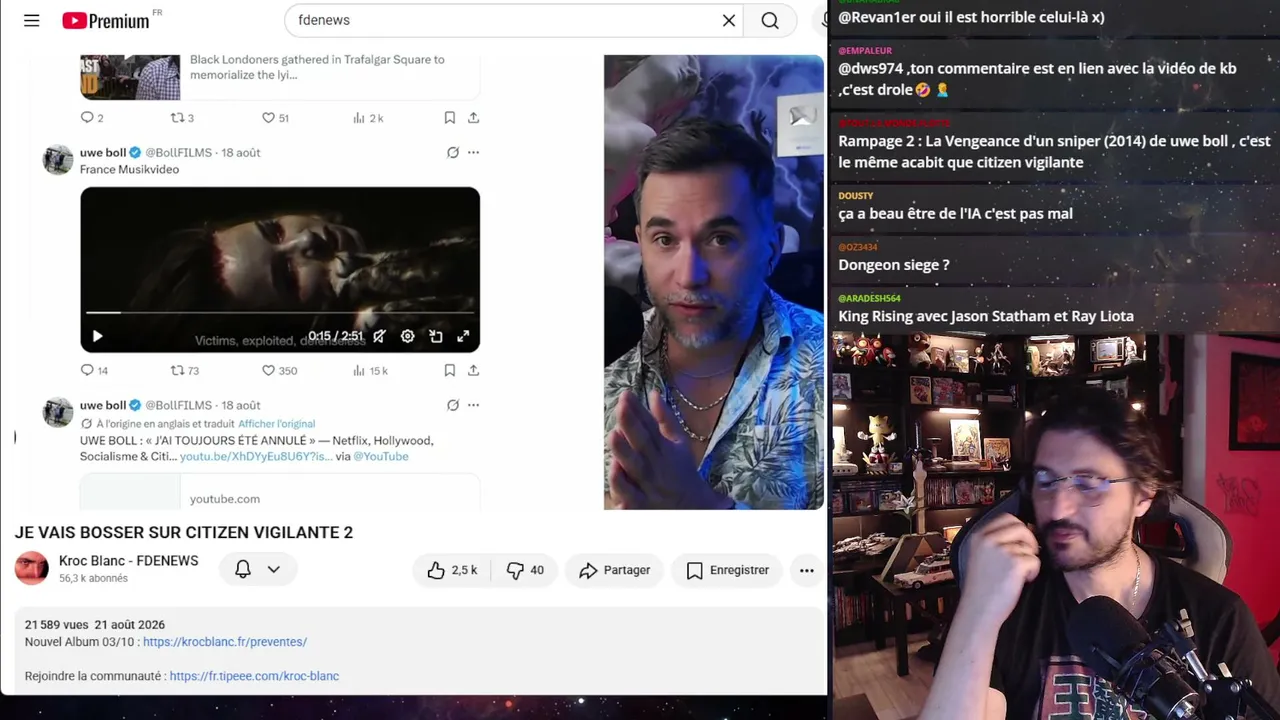The height and width of the screenshot is (720, 1280).
Task: Like the video with 2,5 k likes
Action: point(452,570)
